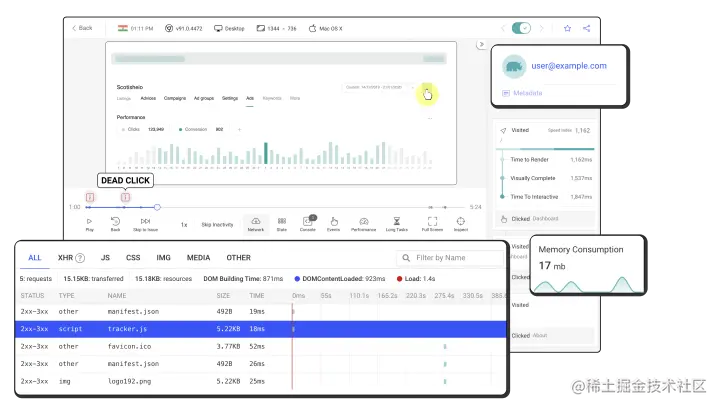Select the OTHER network filter tab
Screen dimensions: 720x408
coord(238,258)
